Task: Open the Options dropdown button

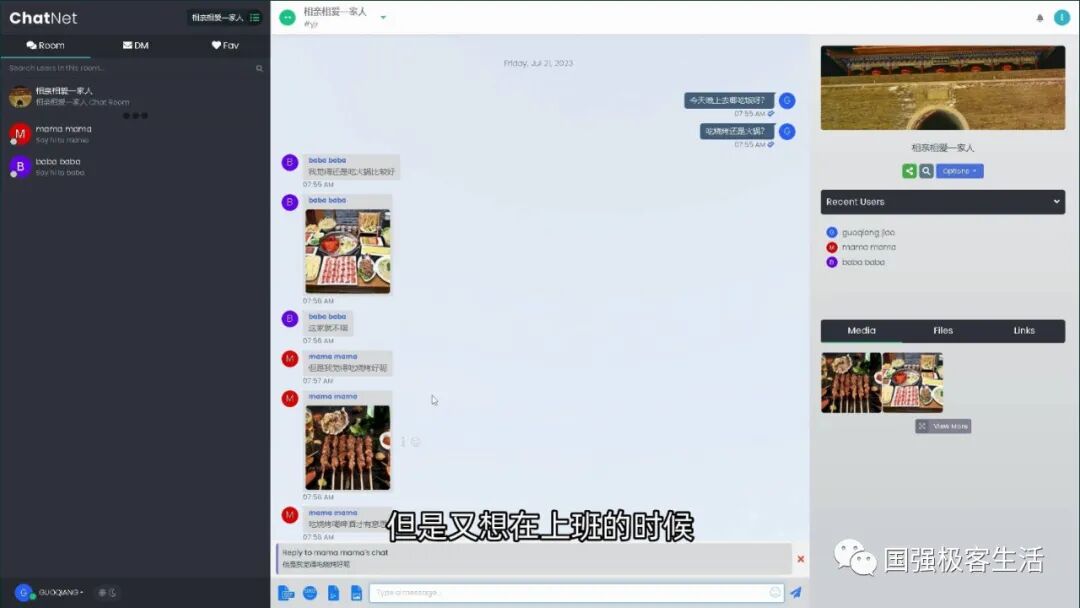Action: click(959, 171)
